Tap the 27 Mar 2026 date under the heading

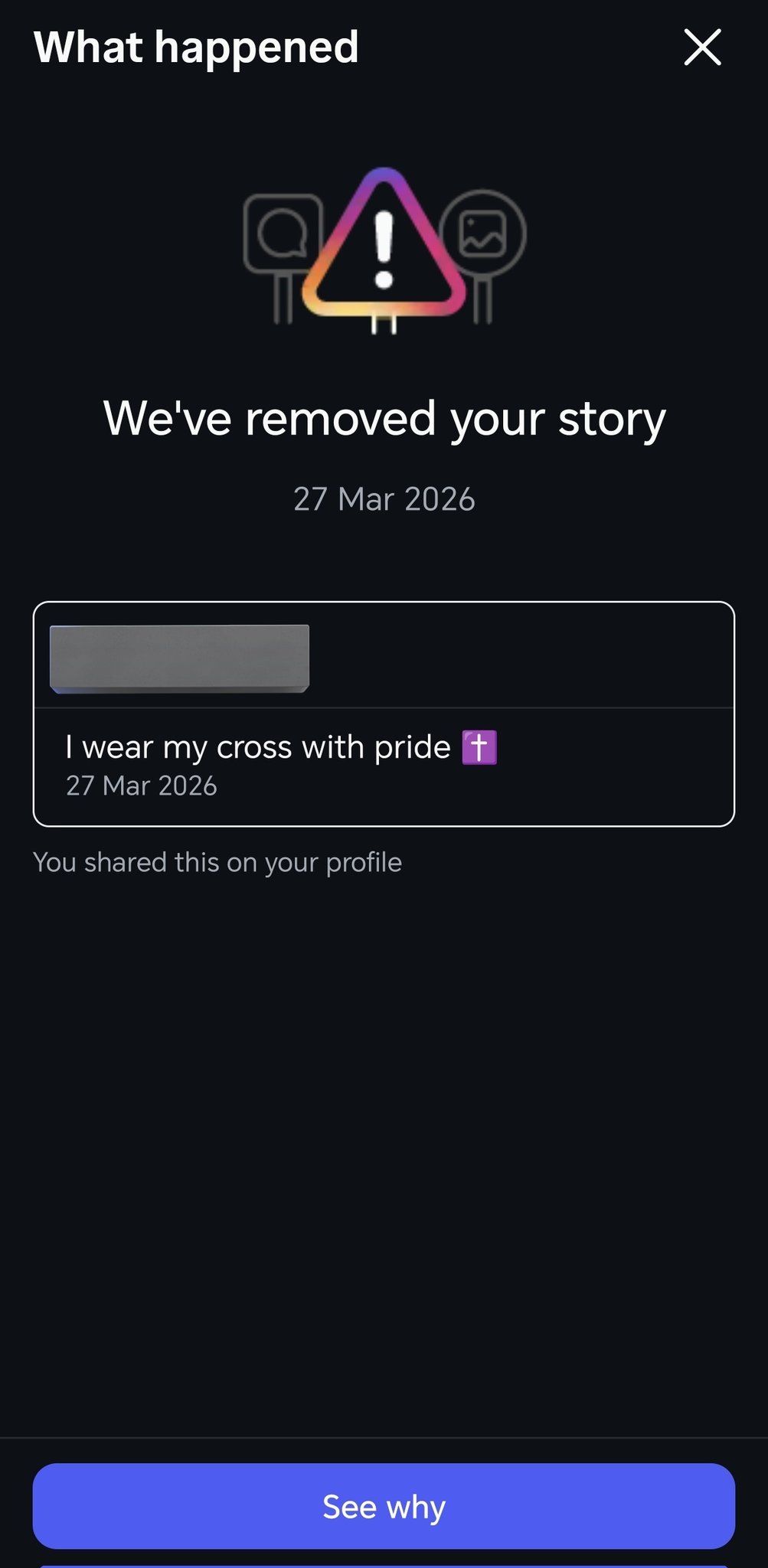click(384, 499)
